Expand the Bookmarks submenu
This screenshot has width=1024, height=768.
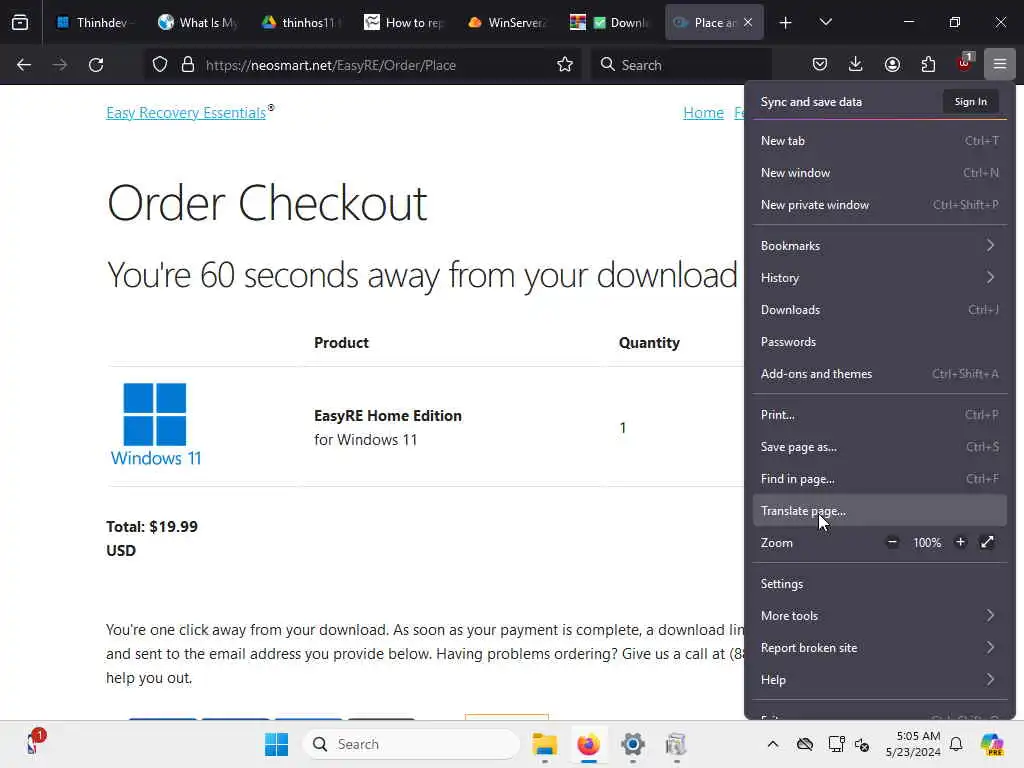pos(879,246)
